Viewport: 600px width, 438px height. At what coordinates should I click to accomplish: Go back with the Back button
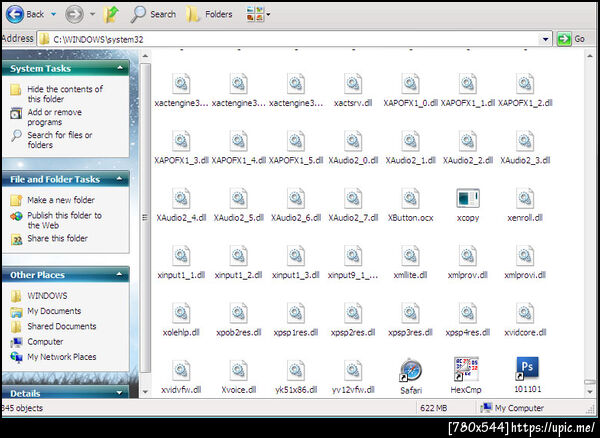pos(25,15)
